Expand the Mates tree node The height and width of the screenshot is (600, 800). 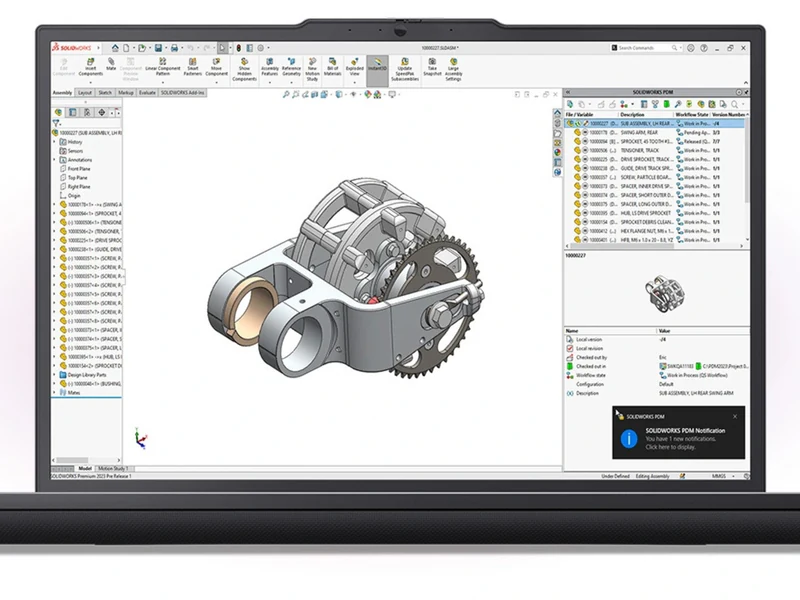[x=55, y=393]
